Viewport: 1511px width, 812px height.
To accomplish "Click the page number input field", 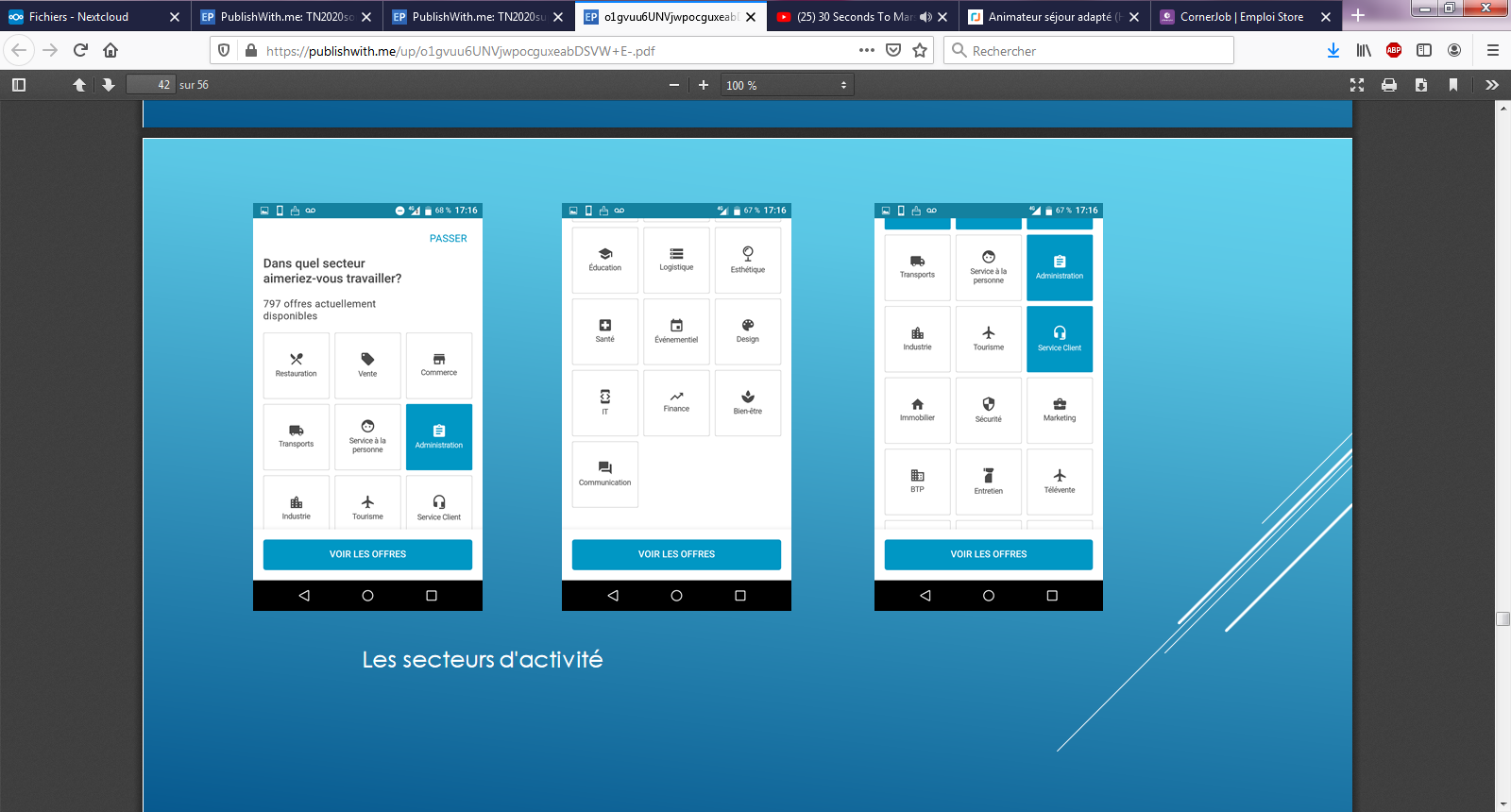I will pyautogui.click(x=150, y=85).
